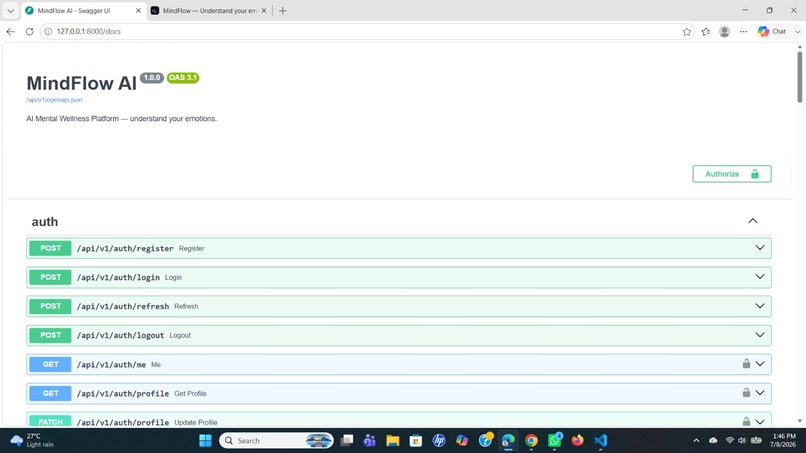Open Microsoft Store from the taskbar
Screen dimensions: 806x453
pos(416,441)
